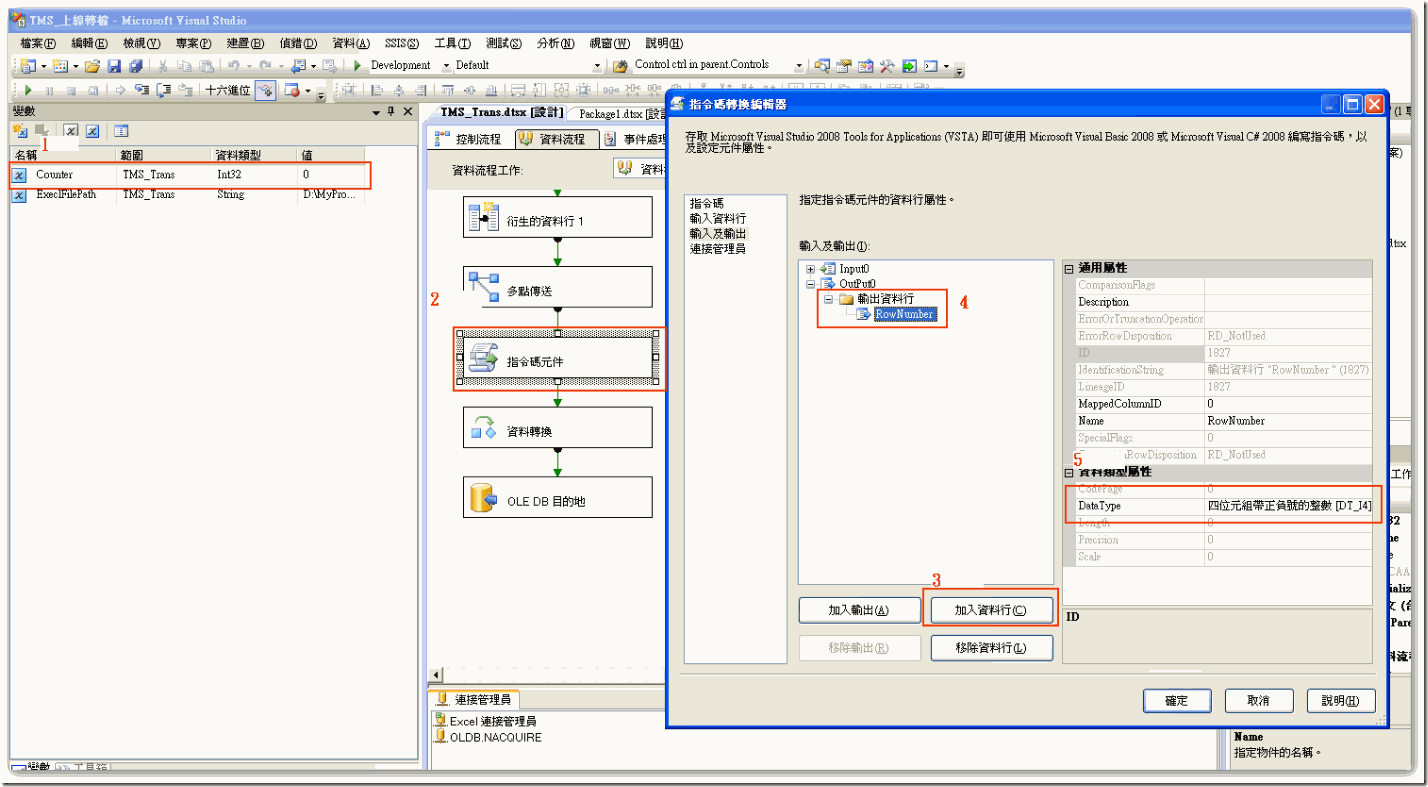This screenshot has height=787, width=1428.
Task: Select the 多點傳送 multicast component
Action: tap(557, 287)
